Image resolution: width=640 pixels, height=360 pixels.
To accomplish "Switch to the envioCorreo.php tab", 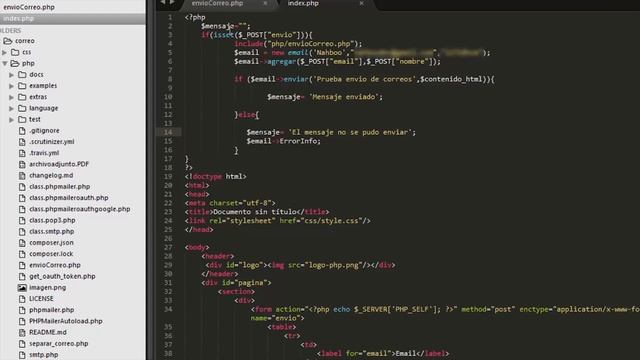I will [x=217, y=3].
